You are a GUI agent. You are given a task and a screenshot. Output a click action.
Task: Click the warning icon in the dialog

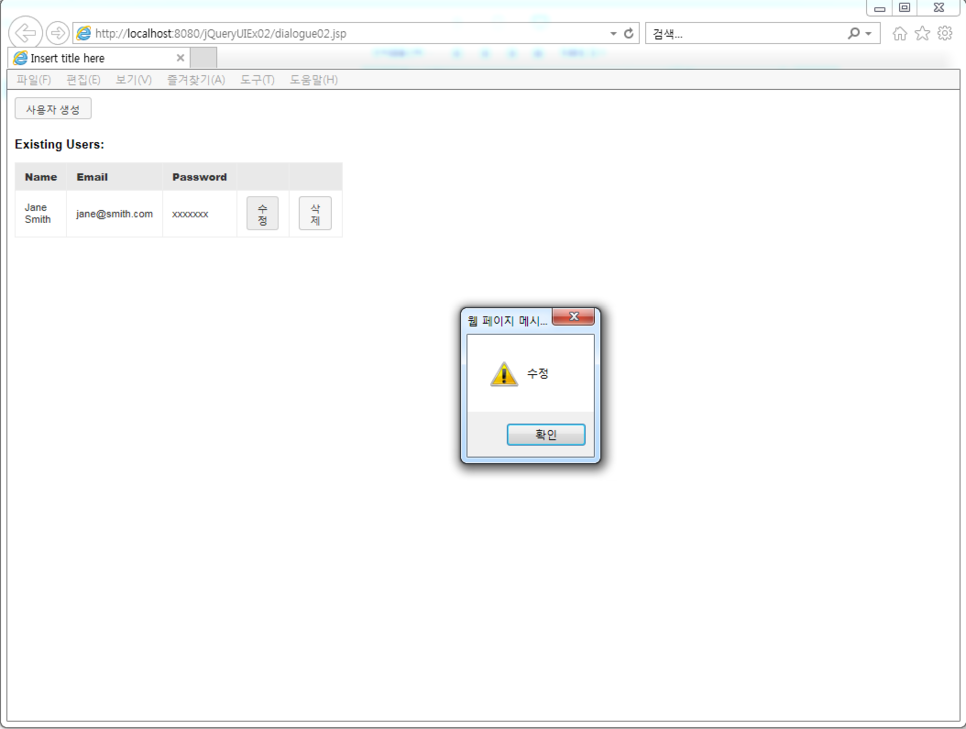[x=504, y=374]
